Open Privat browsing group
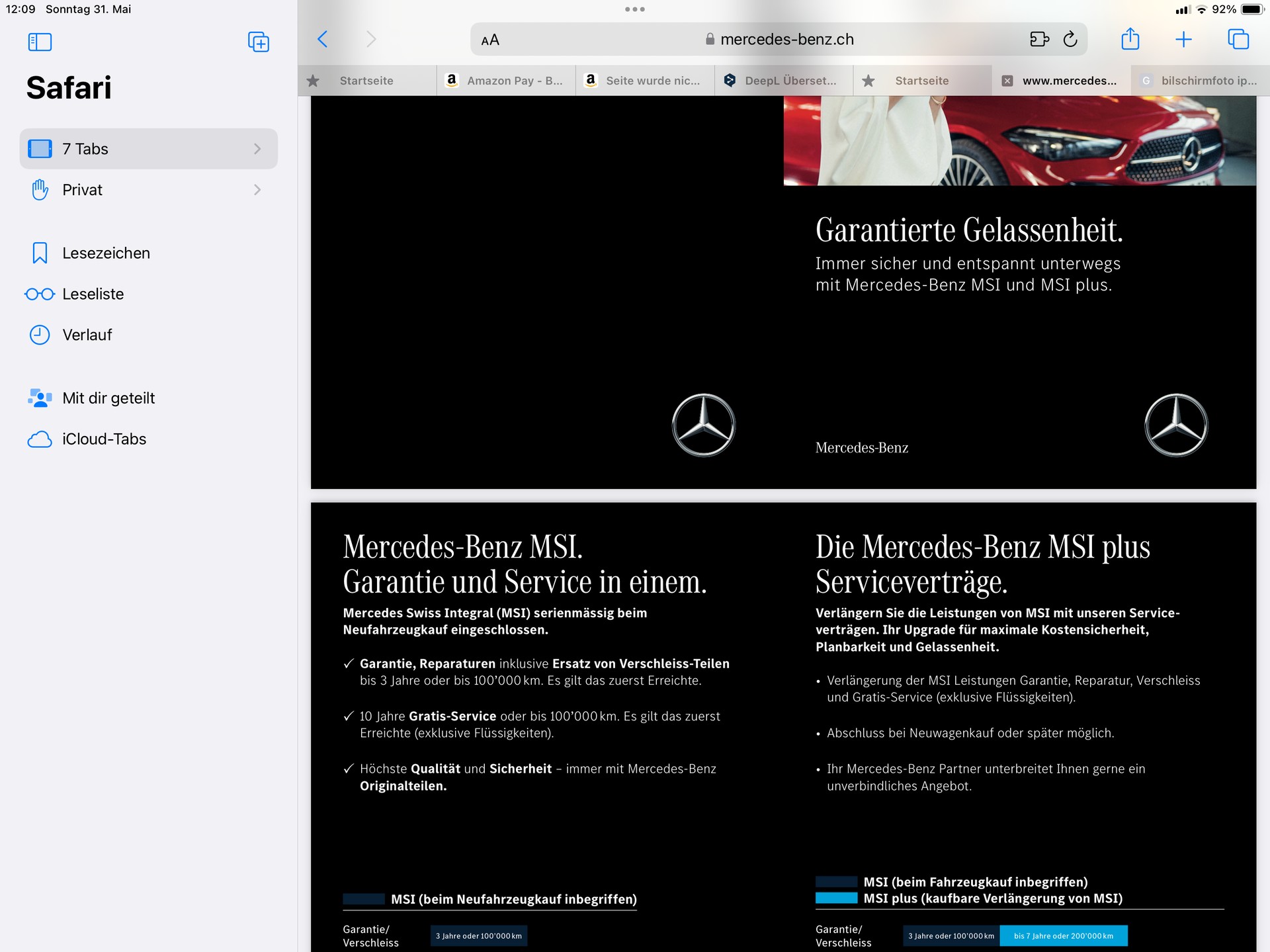Viewport: 1270px width, 952px height. [149, 190]
